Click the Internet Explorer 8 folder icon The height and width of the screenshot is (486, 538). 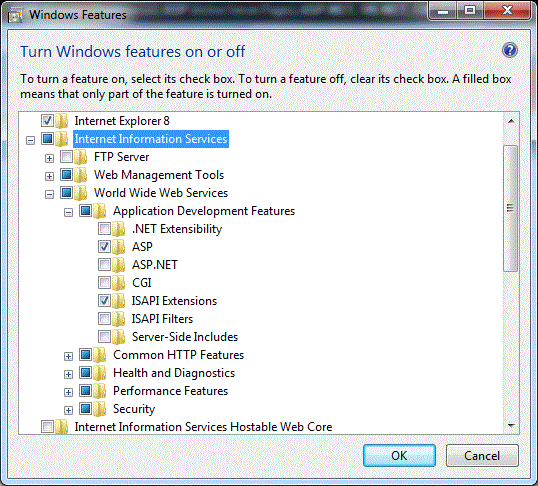[61, 121]
